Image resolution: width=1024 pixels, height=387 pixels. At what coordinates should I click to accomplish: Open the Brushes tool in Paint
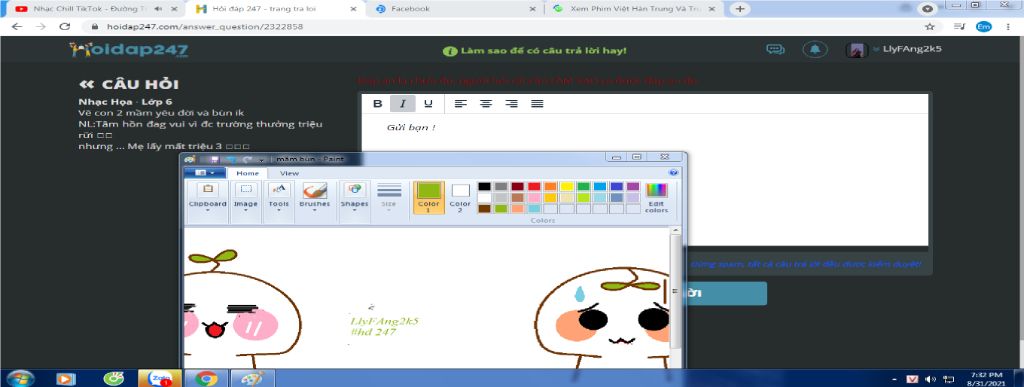click(315, 196)
